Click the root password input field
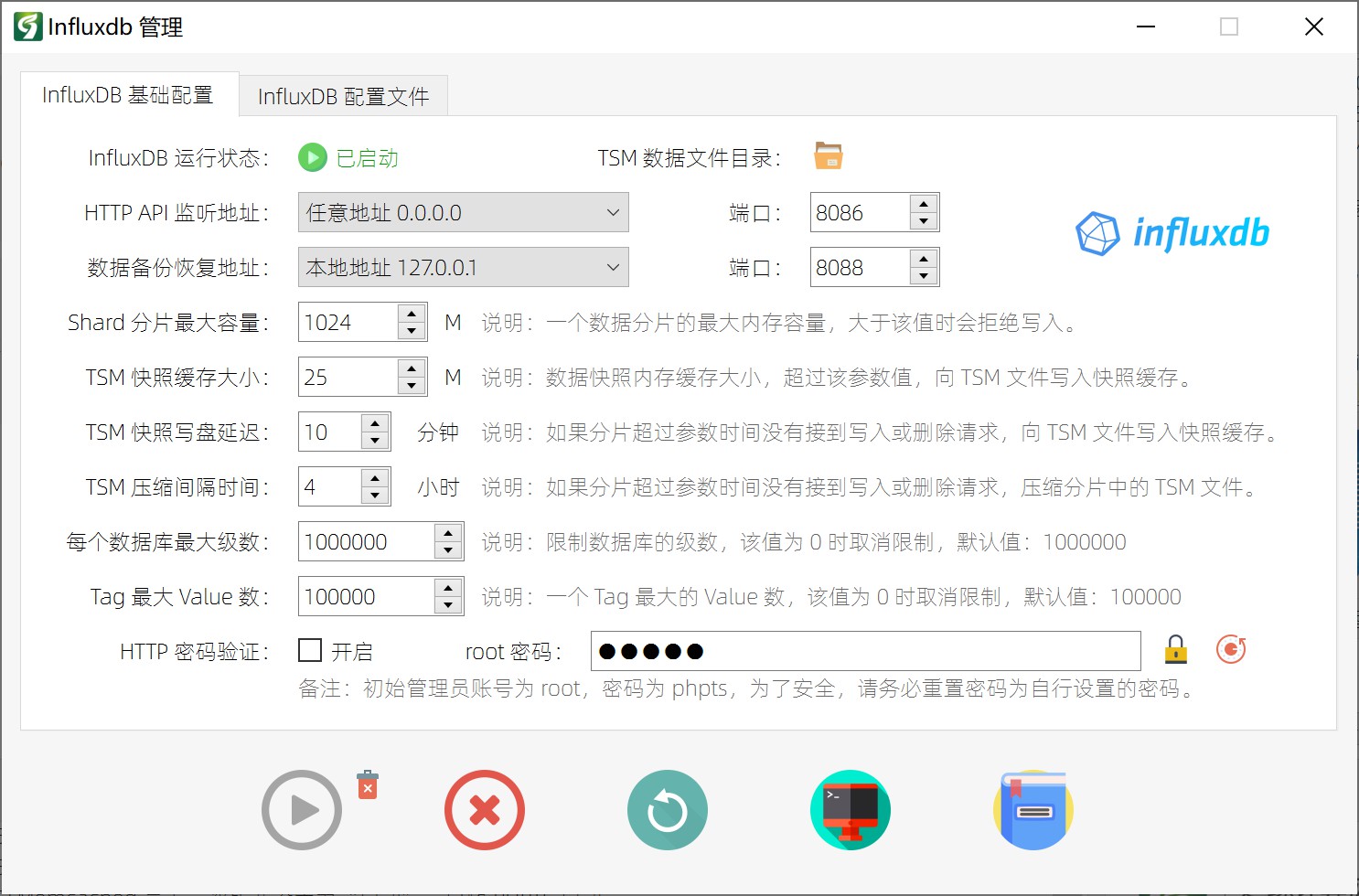 (x=866, y=651)
